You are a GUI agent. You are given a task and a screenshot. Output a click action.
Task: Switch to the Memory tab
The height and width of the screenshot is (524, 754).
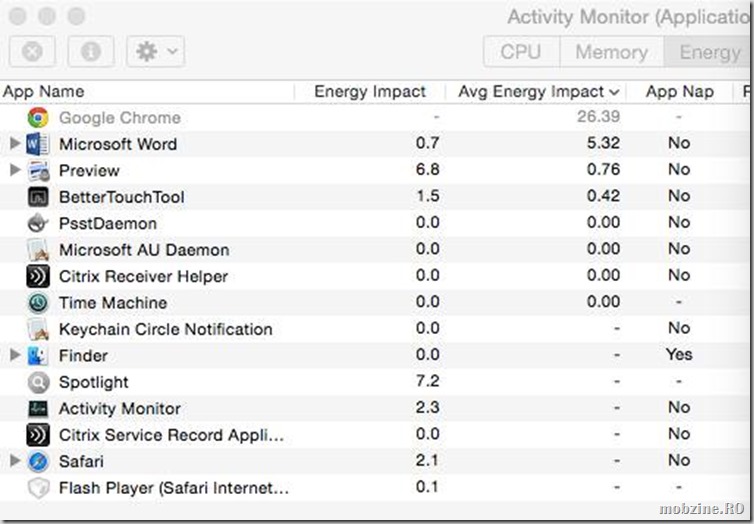click(x=612, y=51)
